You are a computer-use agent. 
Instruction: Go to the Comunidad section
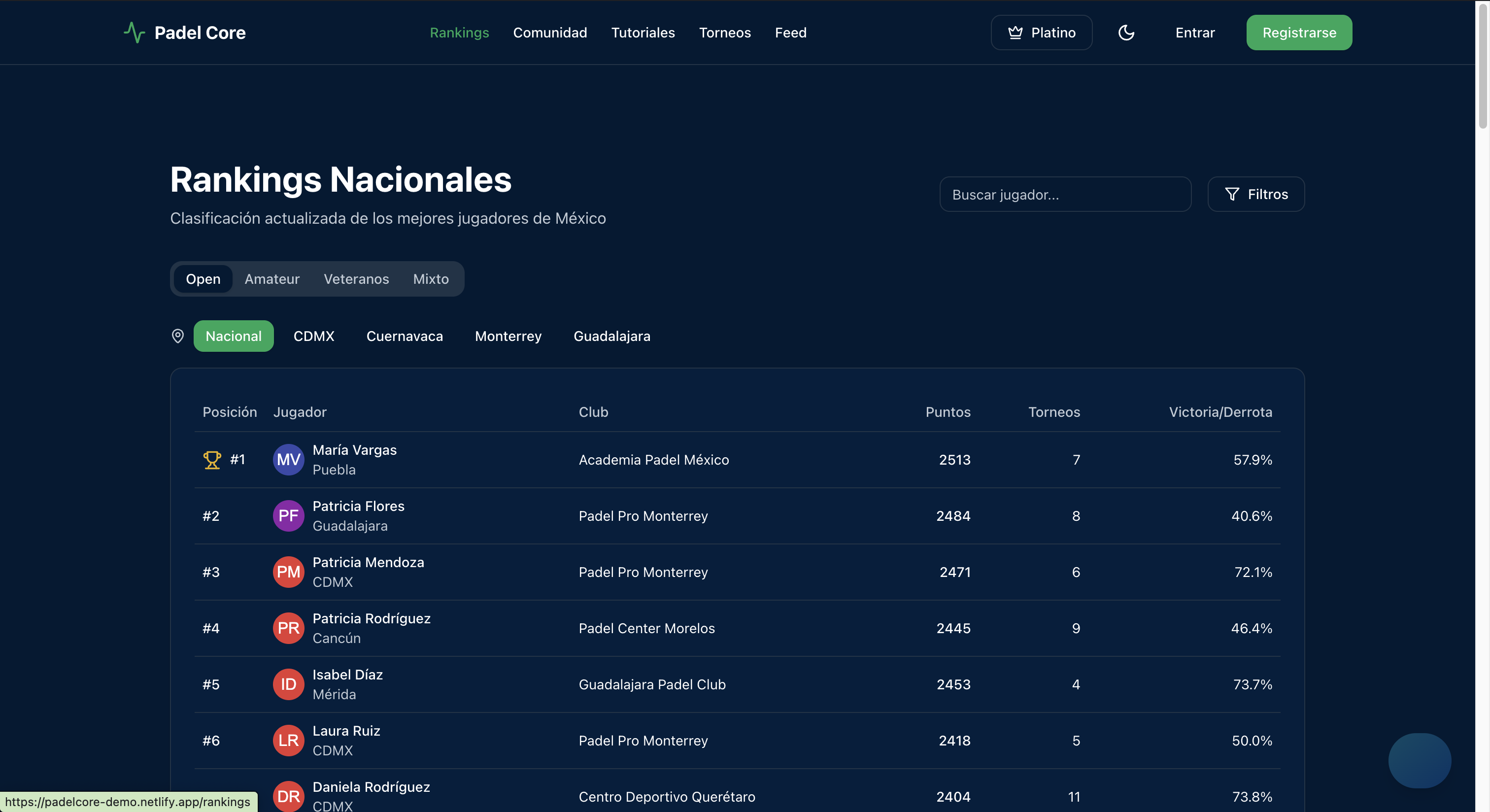(x=550, y=33)
